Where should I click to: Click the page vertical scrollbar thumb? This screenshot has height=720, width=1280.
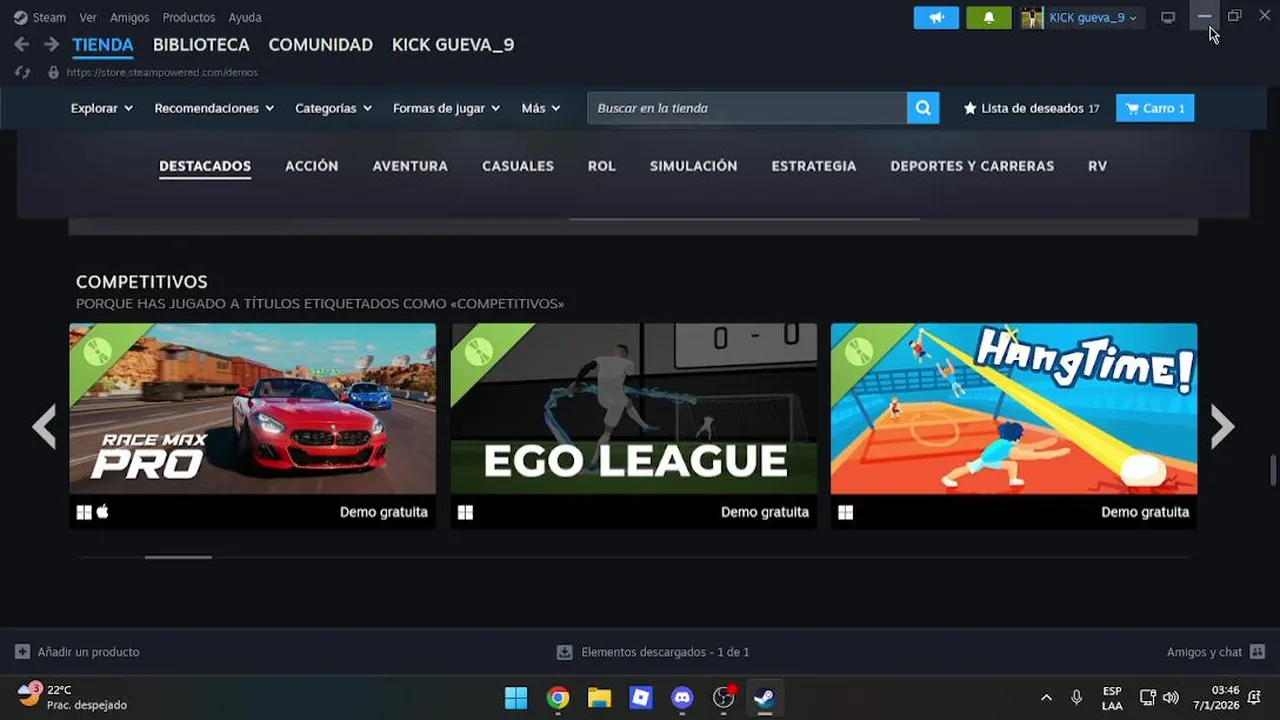pos(1273,468)
